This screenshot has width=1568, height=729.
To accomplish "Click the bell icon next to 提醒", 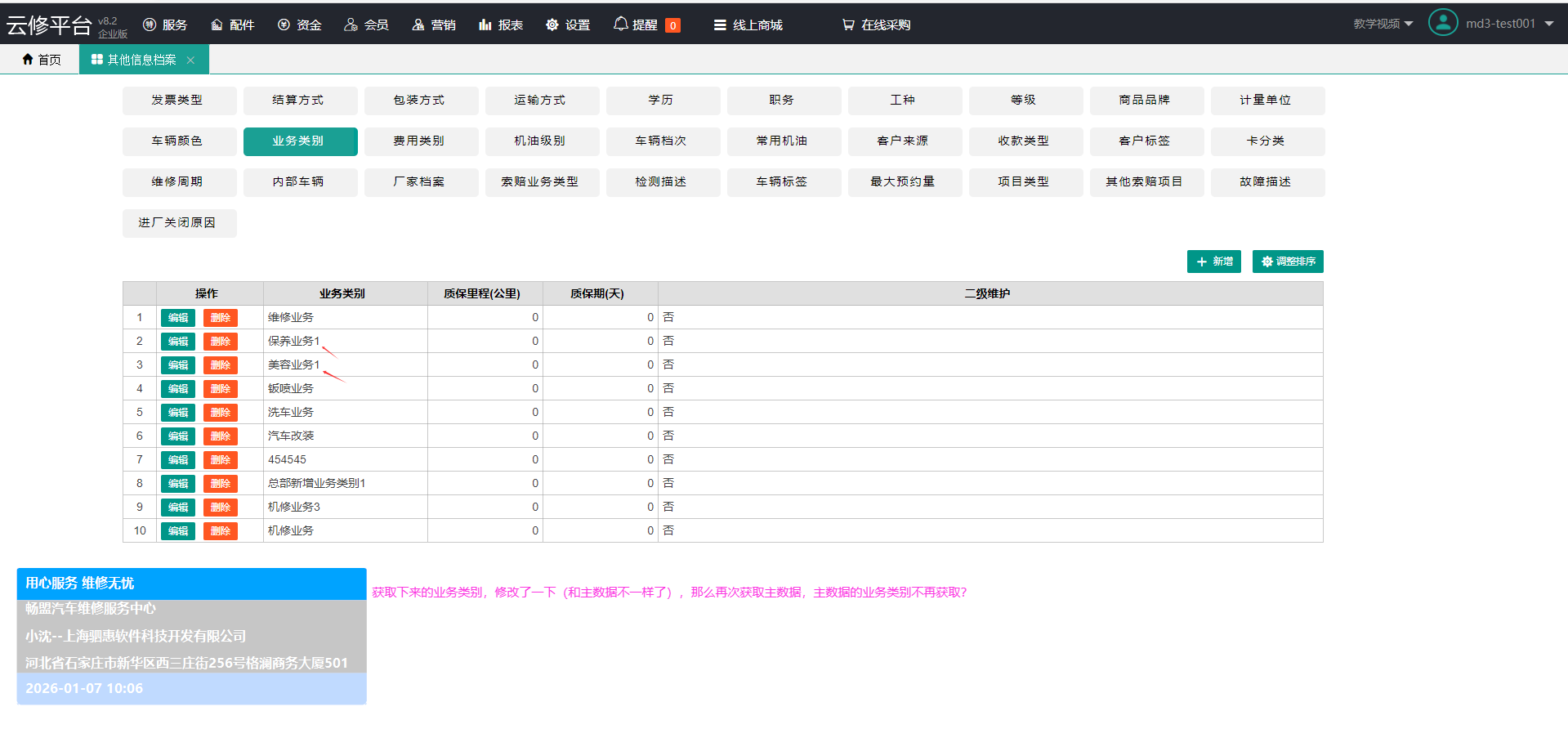I will (621, 25).
